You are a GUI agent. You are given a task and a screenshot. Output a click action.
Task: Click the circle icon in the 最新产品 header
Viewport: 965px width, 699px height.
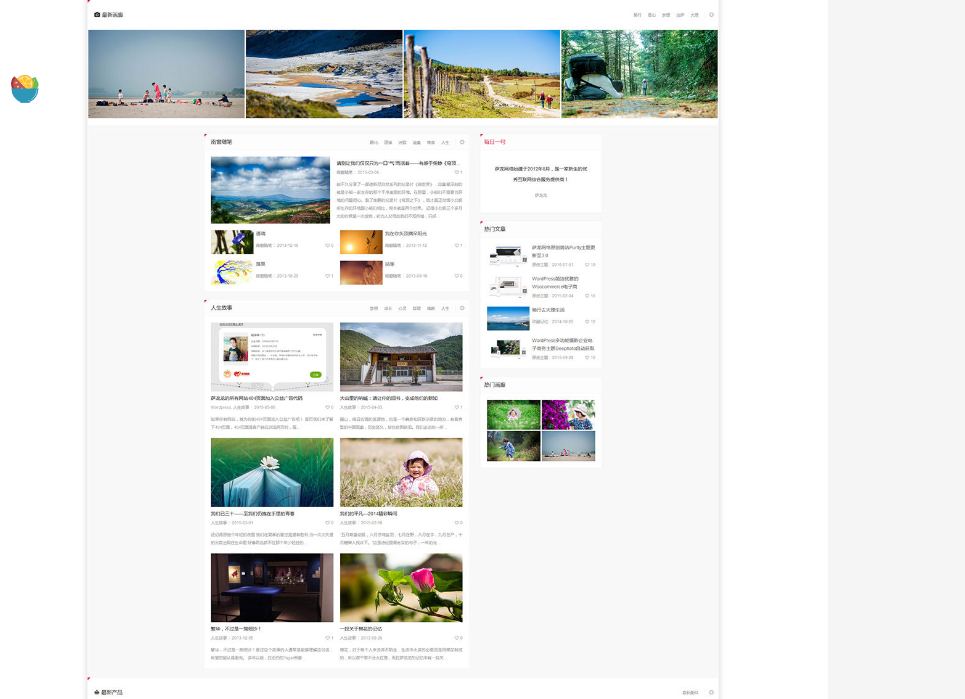(x=711, y=692)
